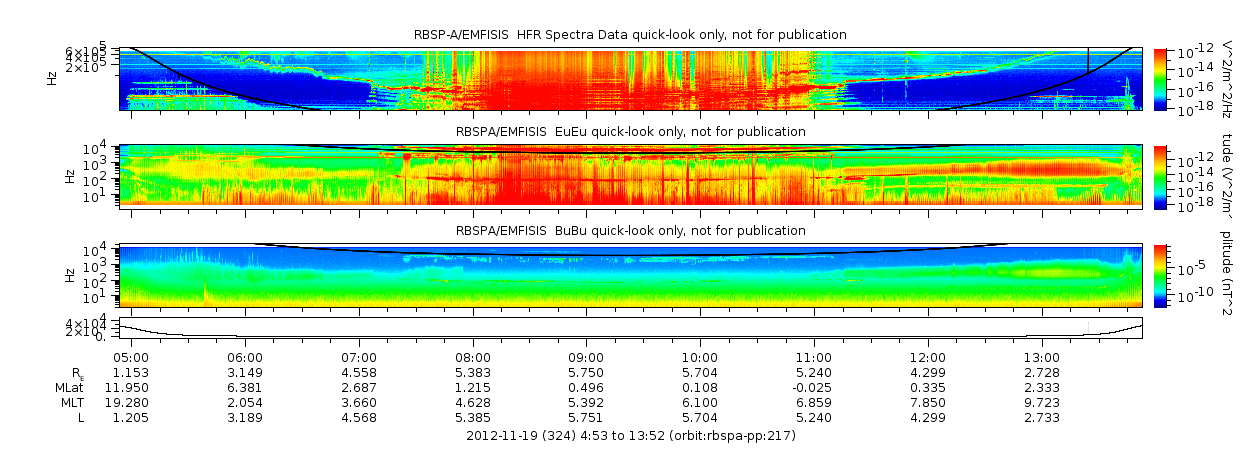Screen dimensions: 1250x449
Task: Click the HFR Spectra Data plot title
Action: [630, 35]
